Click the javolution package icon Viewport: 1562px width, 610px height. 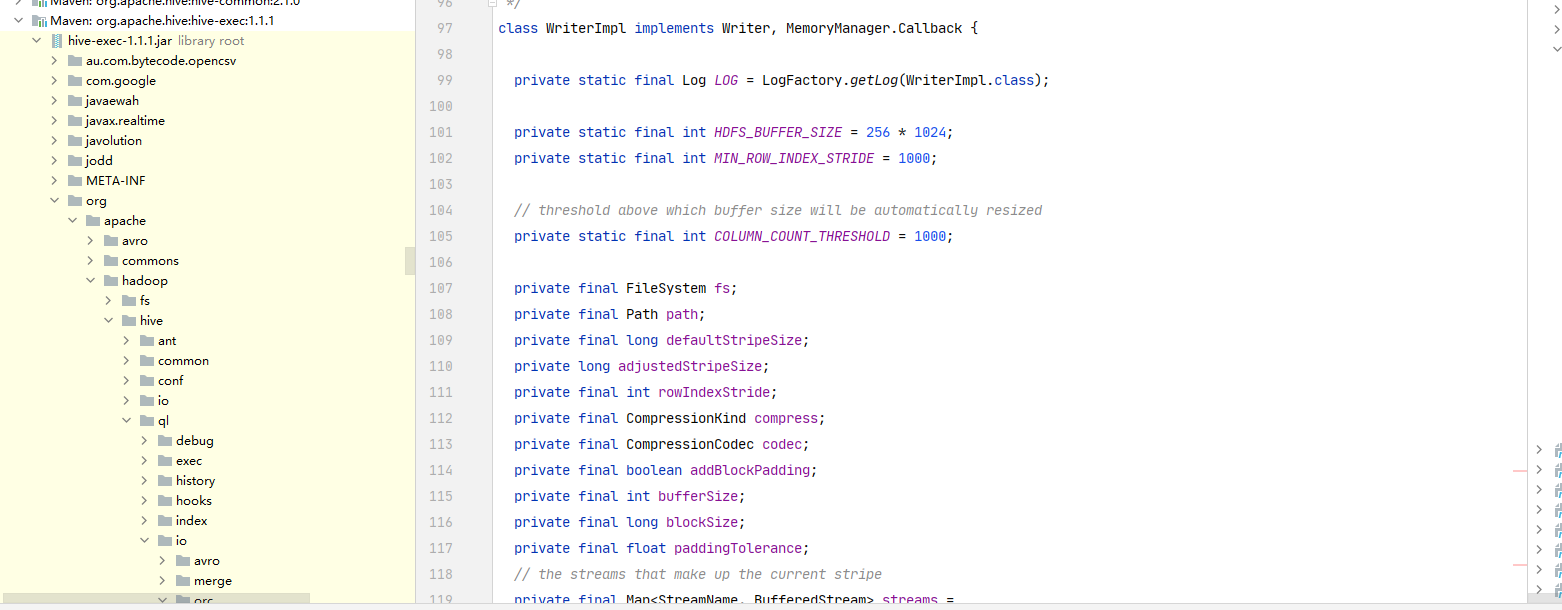point(74,140)
